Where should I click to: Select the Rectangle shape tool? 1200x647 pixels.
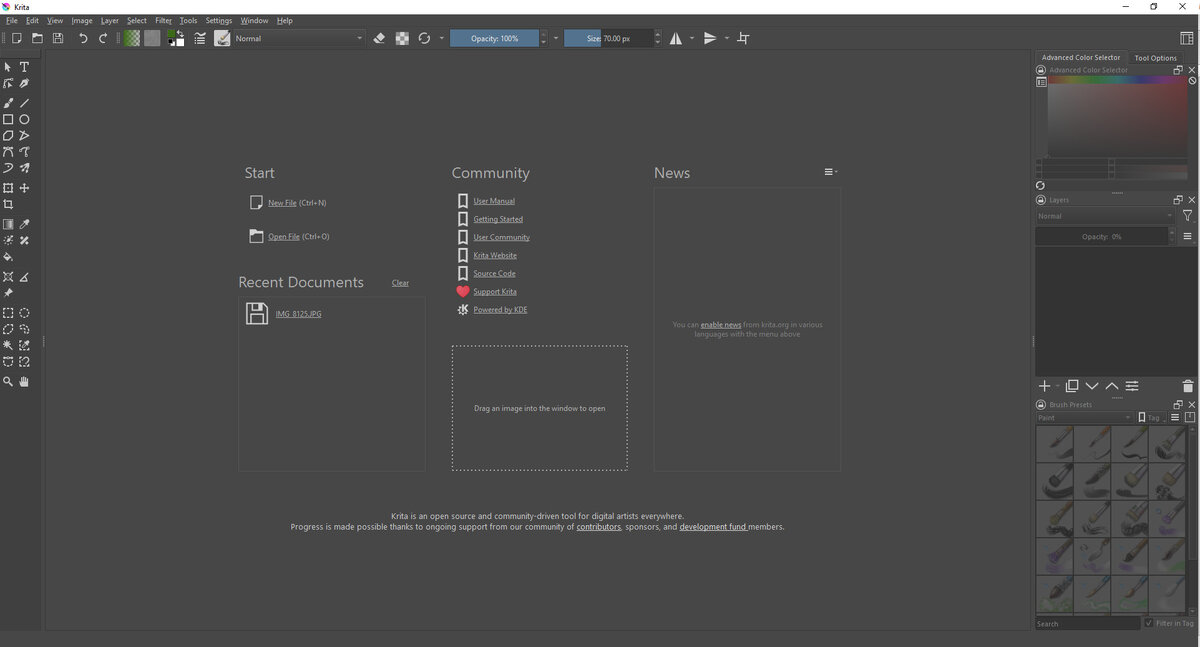[8, 119]
